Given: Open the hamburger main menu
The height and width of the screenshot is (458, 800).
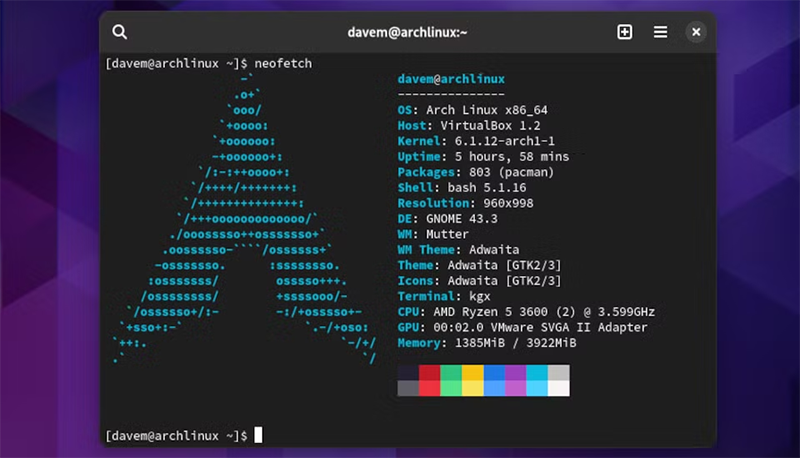Looking at the screenshot, I should coord(660,32).
